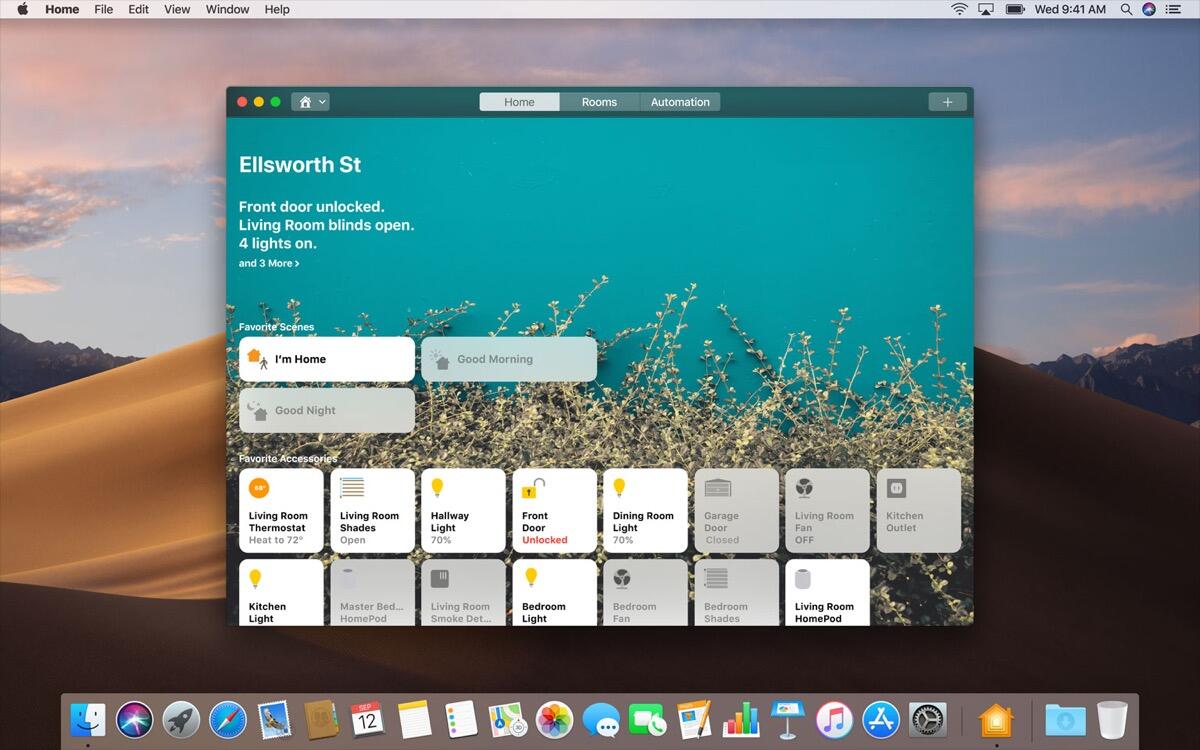Activate the I'm Home scene
Screen dimensions: 1200x750
pos(327,359)
